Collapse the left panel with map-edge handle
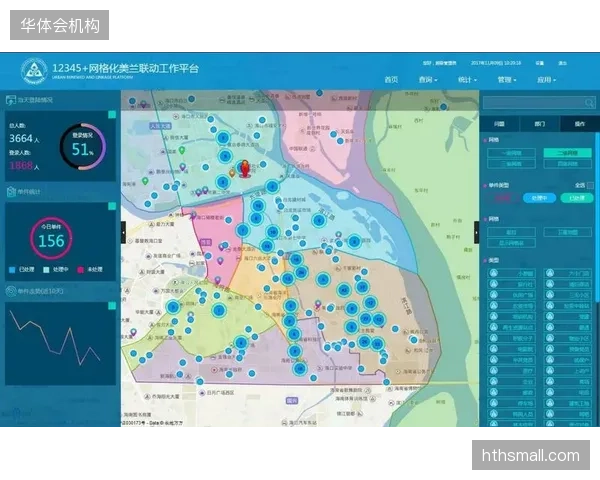The height and width of the screenshot is (480, 600). [124, 232]
